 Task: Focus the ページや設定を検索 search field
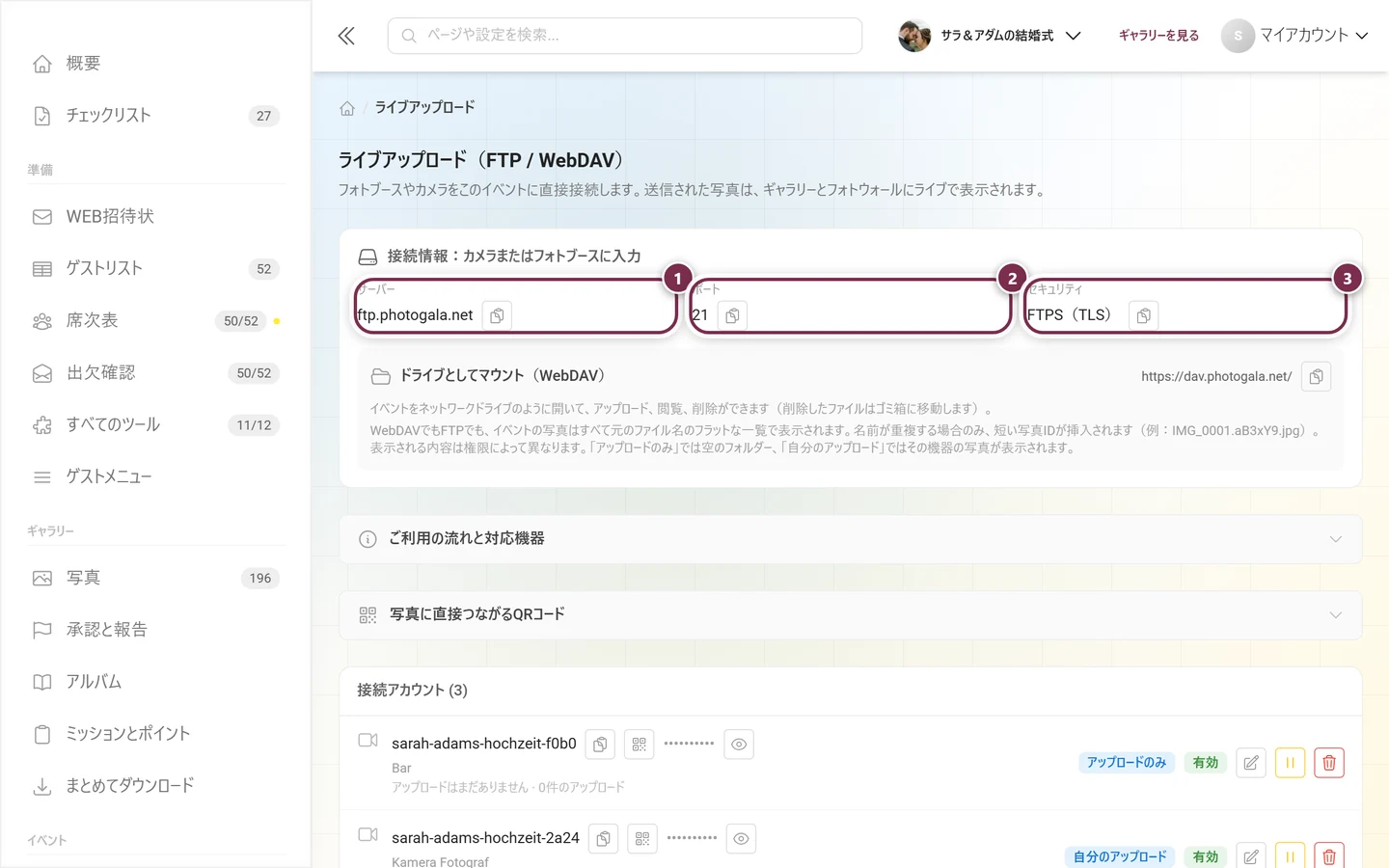625,36
